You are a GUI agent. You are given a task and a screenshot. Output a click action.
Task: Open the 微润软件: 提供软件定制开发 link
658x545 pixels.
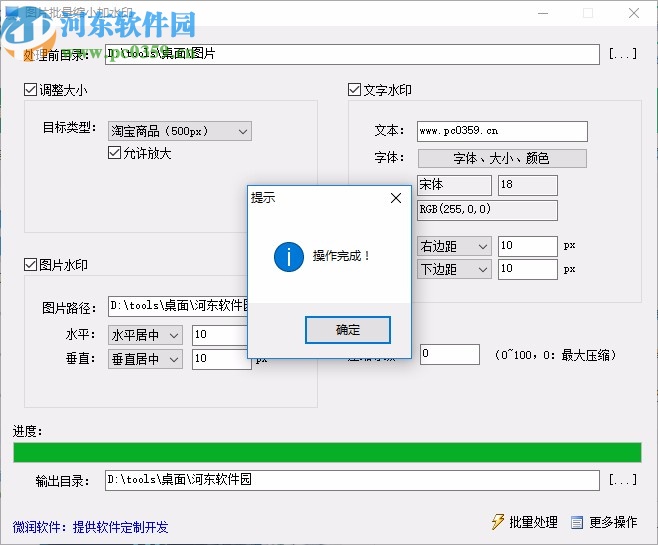click(91, 527)
